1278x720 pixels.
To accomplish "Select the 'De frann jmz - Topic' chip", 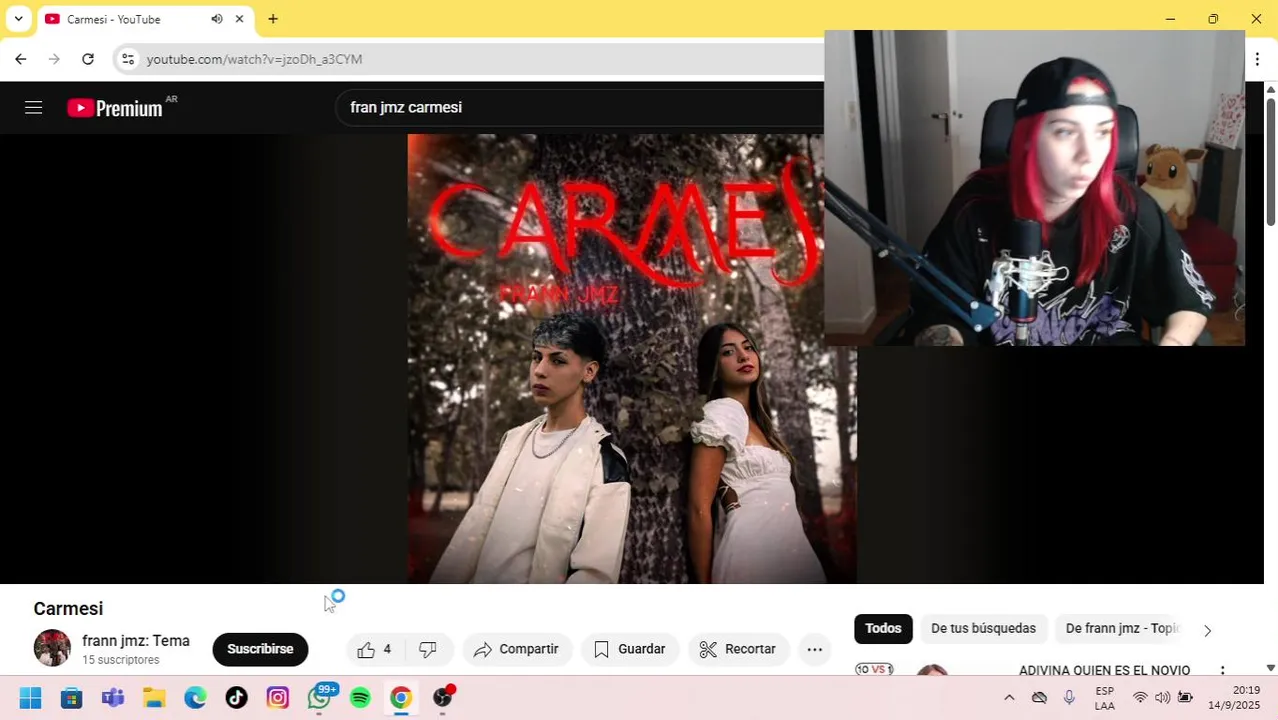I will [x=1122, y=628].
